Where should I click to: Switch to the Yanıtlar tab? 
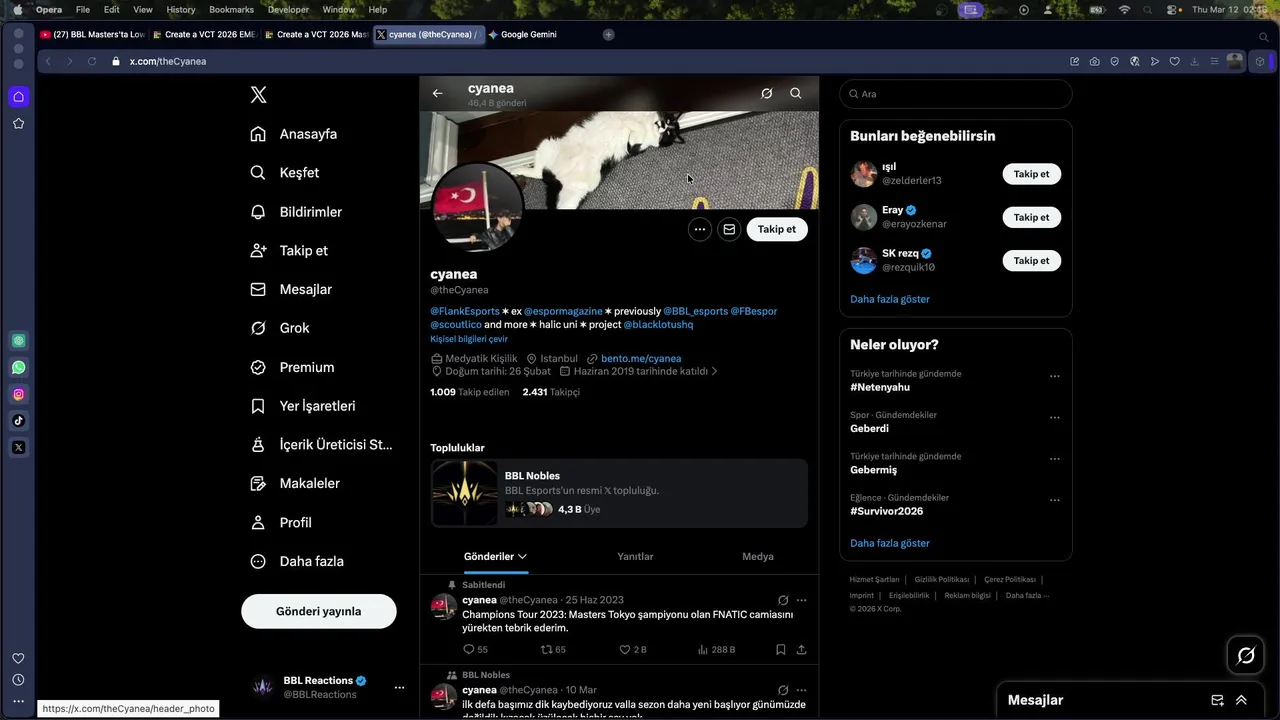click(635, 556)
